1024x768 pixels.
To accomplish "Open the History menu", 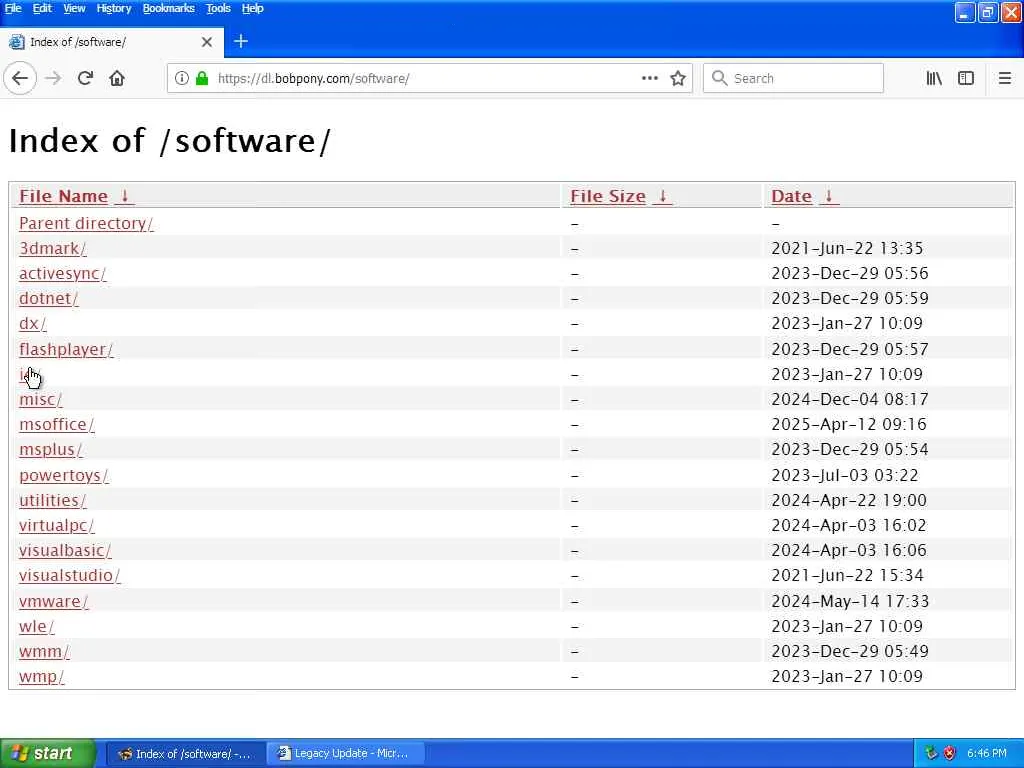I will (114, 8).
